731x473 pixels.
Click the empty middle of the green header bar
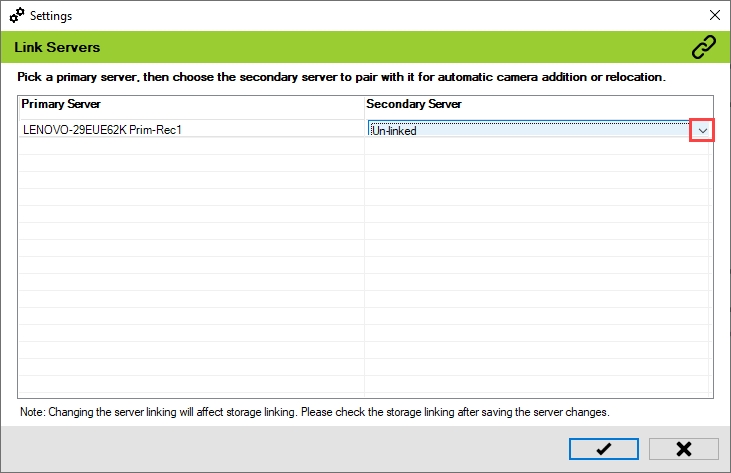380,47
